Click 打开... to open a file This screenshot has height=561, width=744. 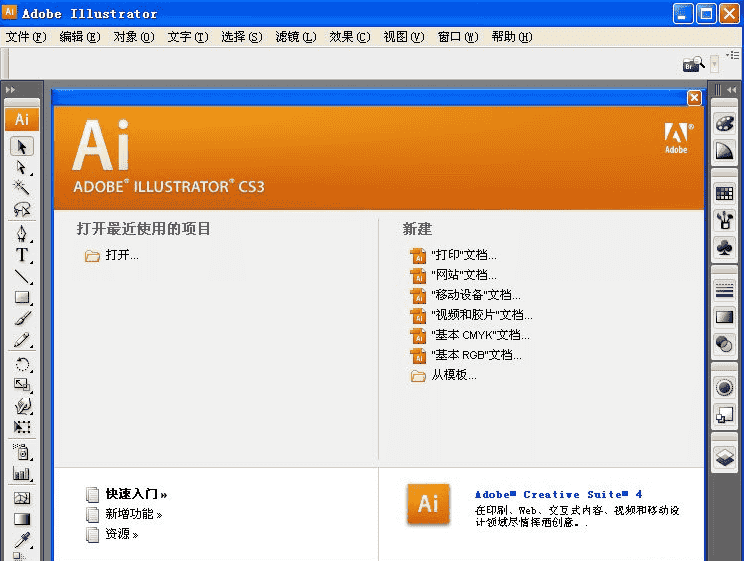(x=112, y=255)
